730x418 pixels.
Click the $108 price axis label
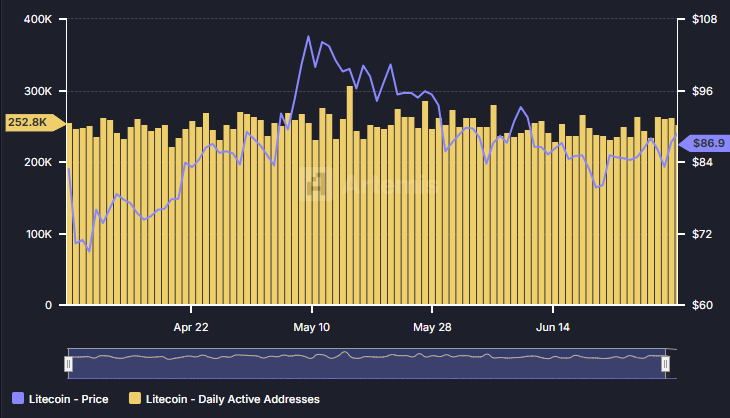(x=704, y=19)
